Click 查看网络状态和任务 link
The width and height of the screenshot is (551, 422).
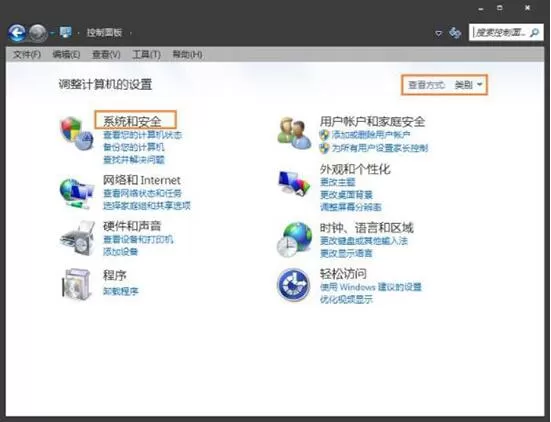[x=142, y=193]
